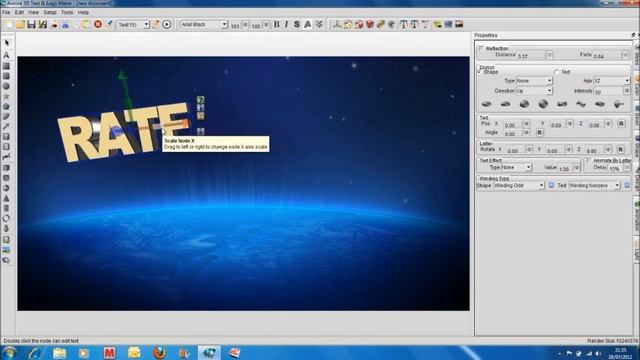Open the Distort Direction dropdown

click(x=534, y=91)
